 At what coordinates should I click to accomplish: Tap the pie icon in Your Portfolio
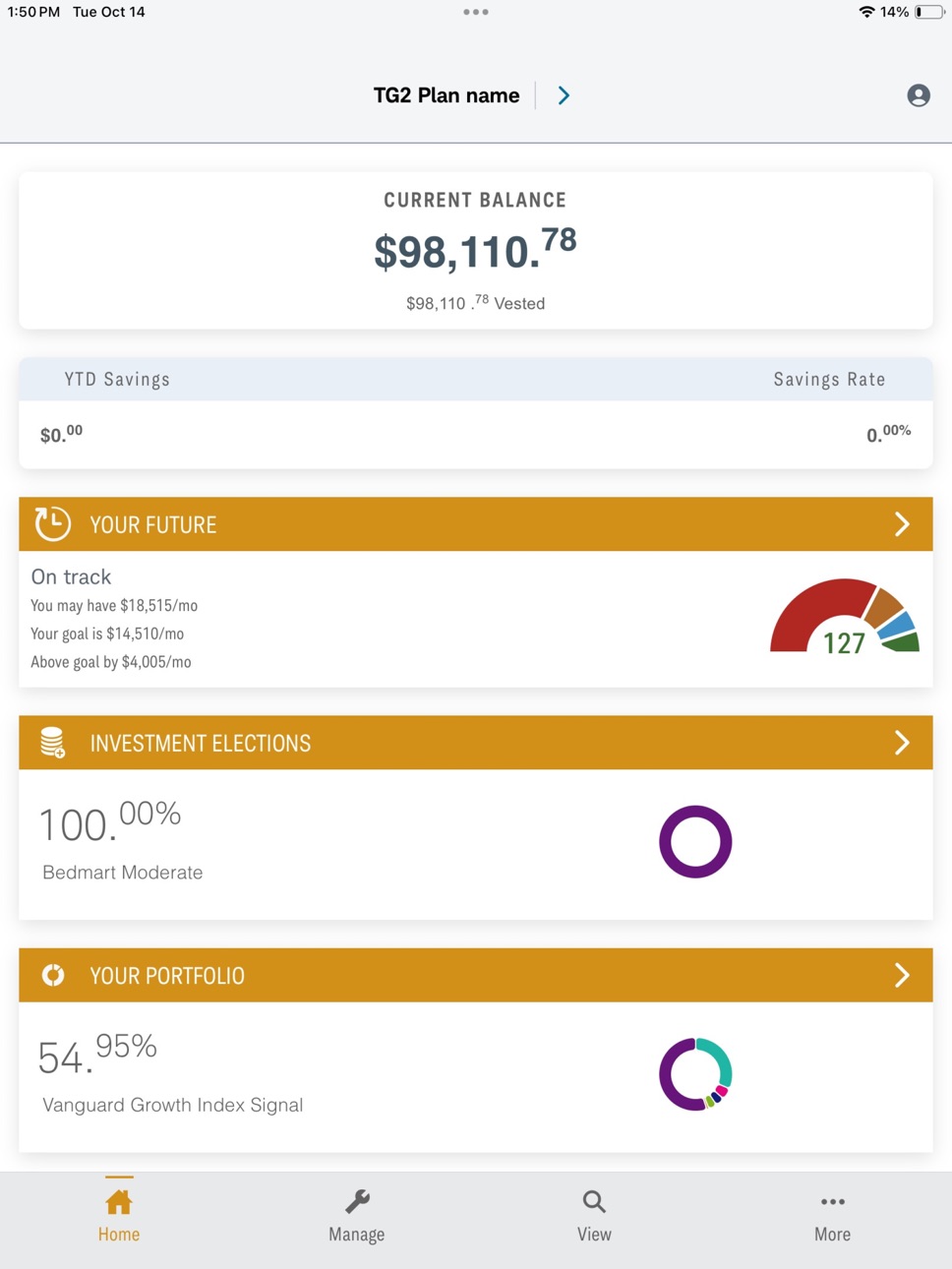pyautogui.click(x=53, y=975)
